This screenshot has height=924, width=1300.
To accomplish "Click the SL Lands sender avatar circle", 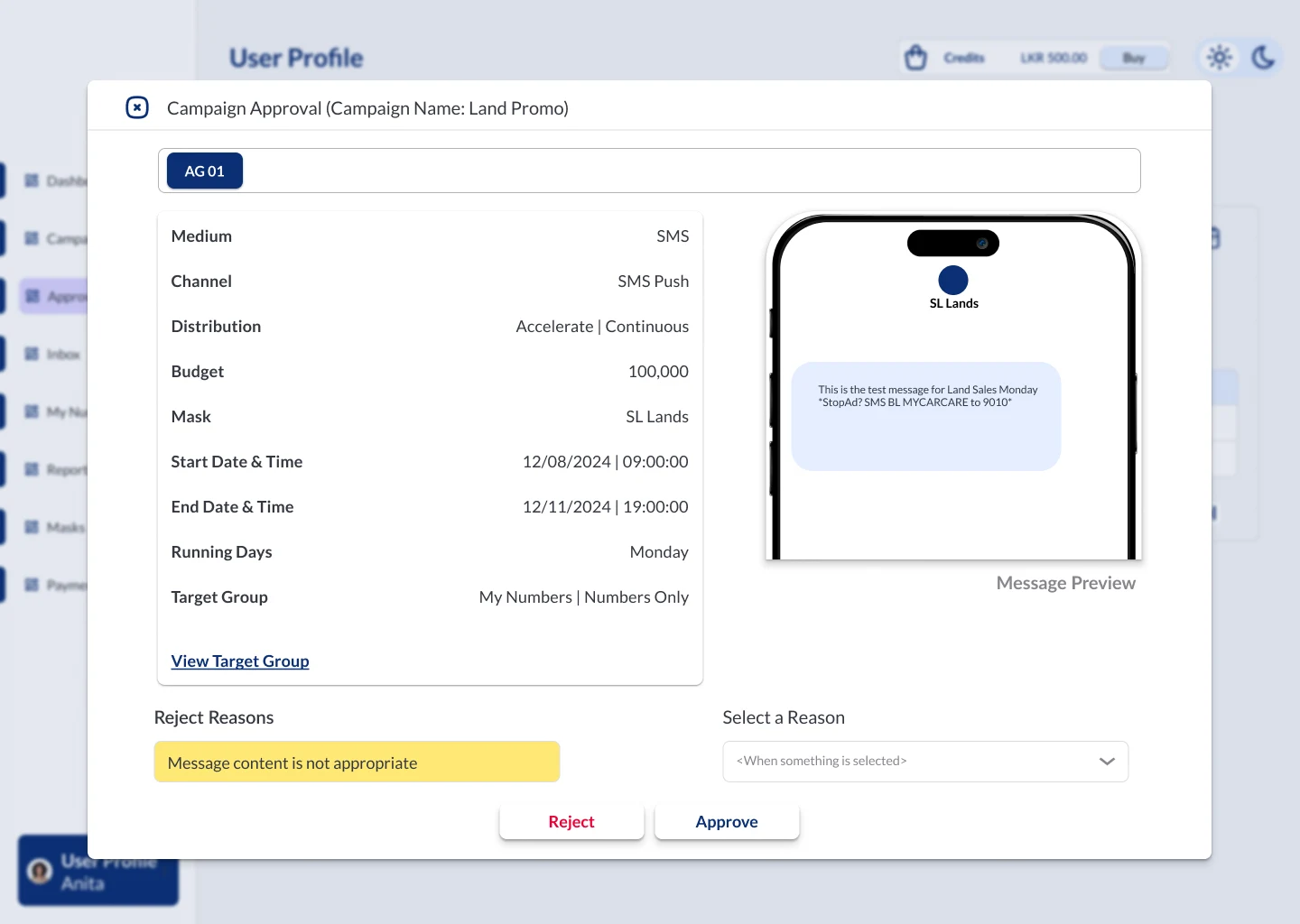I will [x=953, y=280].
